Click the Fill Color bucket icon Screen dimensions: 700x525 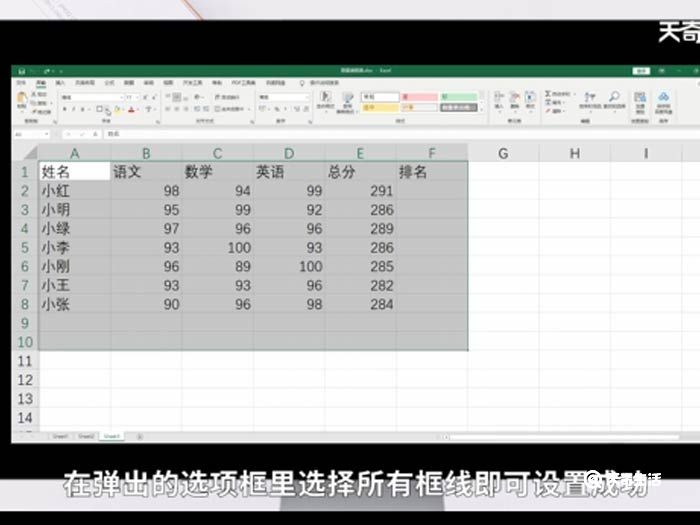(117, 109)
